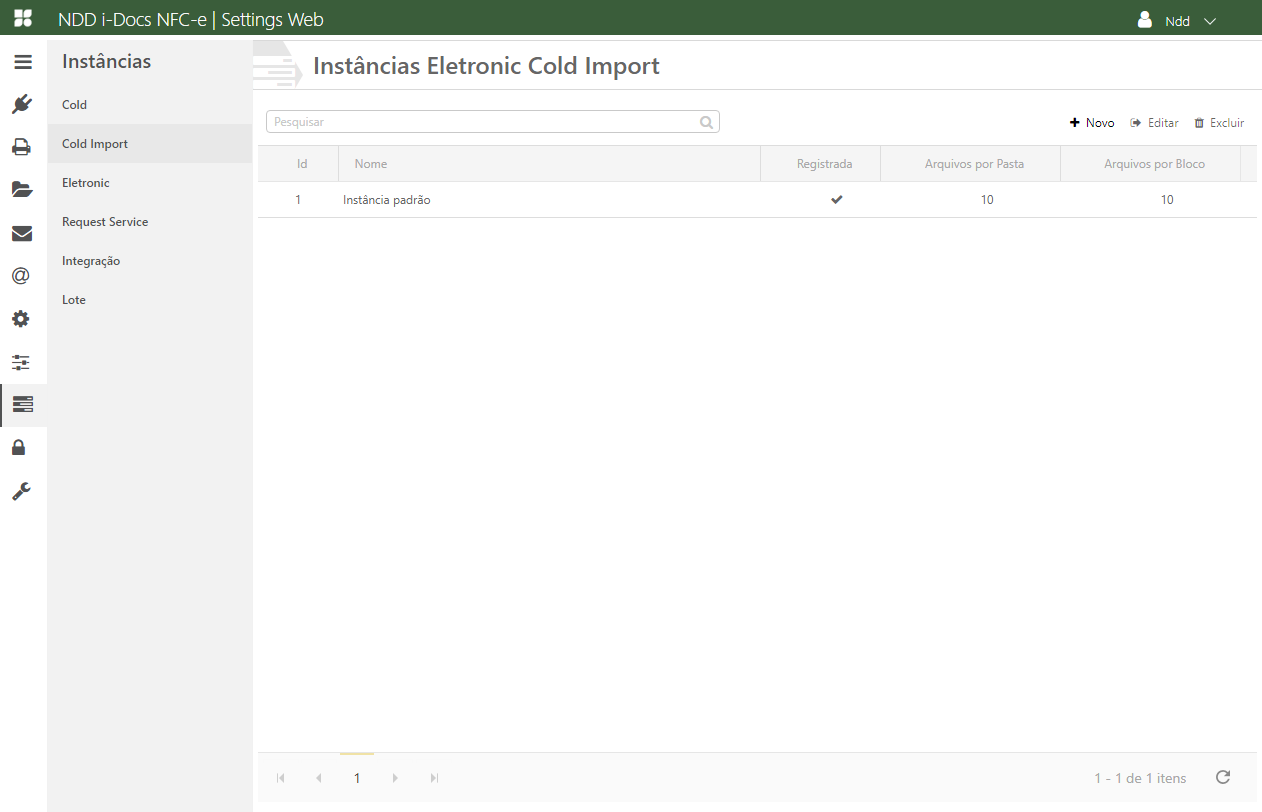The image size is (1262, 812).
Task: Click the Pesquisar search field
Action: tap(484, 122)
